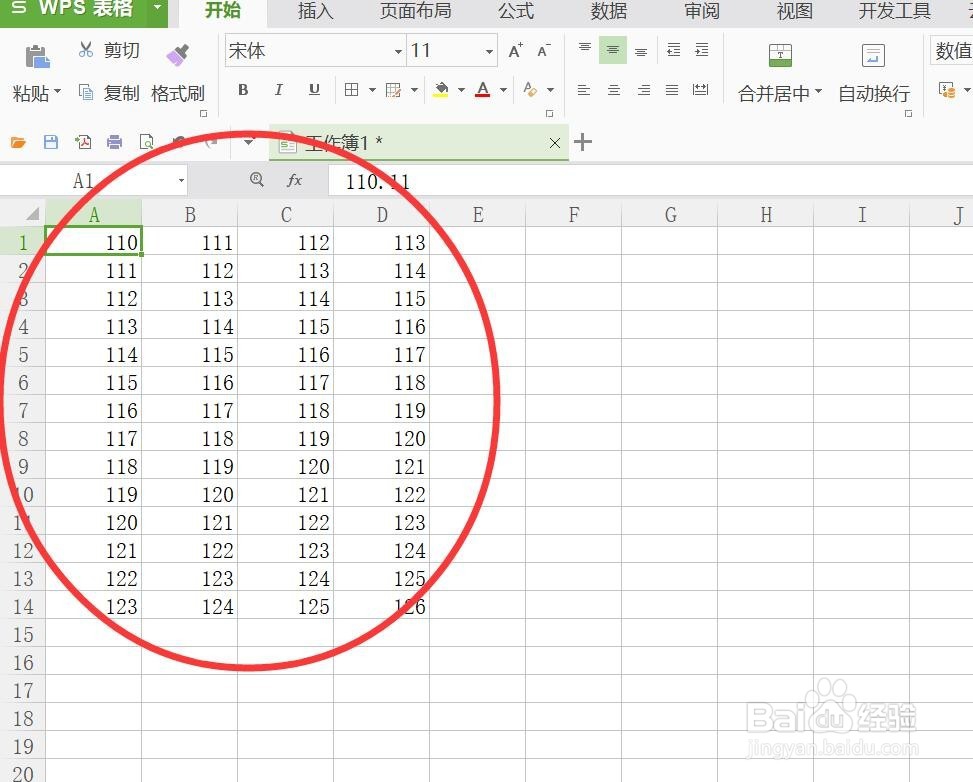The width and height of the screenshot is (973, 782).
Task: Select cell B1 containing 111
Action: point(190,242)
